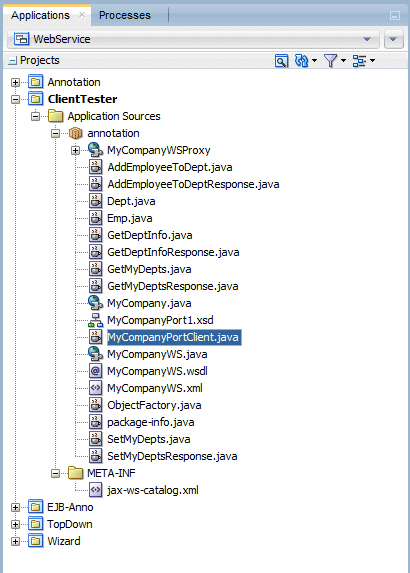Image resolution: width=410 pixels, height=573 pixels.
Task: Click the MyCompanyWS.wsdl file icon
Action: [95, 371]
